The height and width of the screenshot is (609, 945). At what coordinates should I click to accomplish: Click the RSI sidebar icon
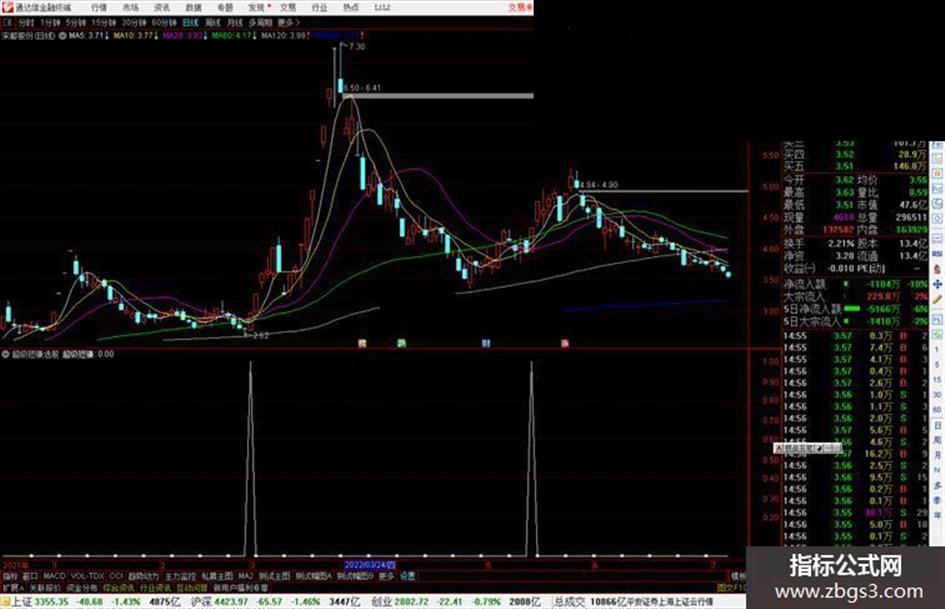pyautogui.click(x=938, y=255)
